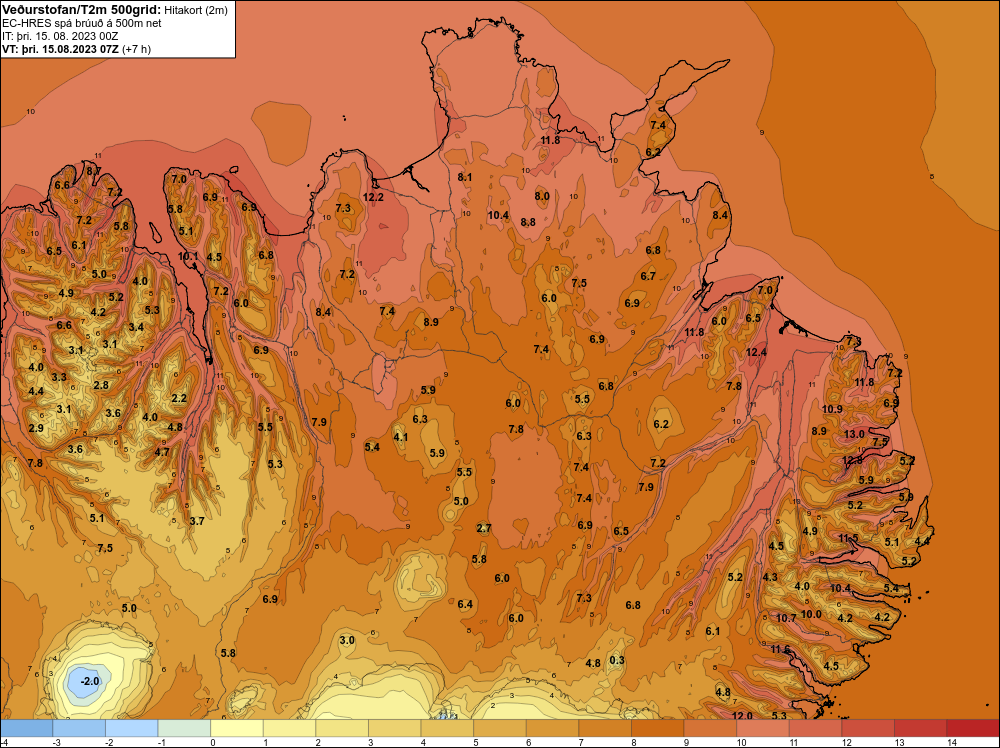This screenshot has height=748, width=1000.
Task: Click the '12.8' temperature value
Action: pos(852,460)
